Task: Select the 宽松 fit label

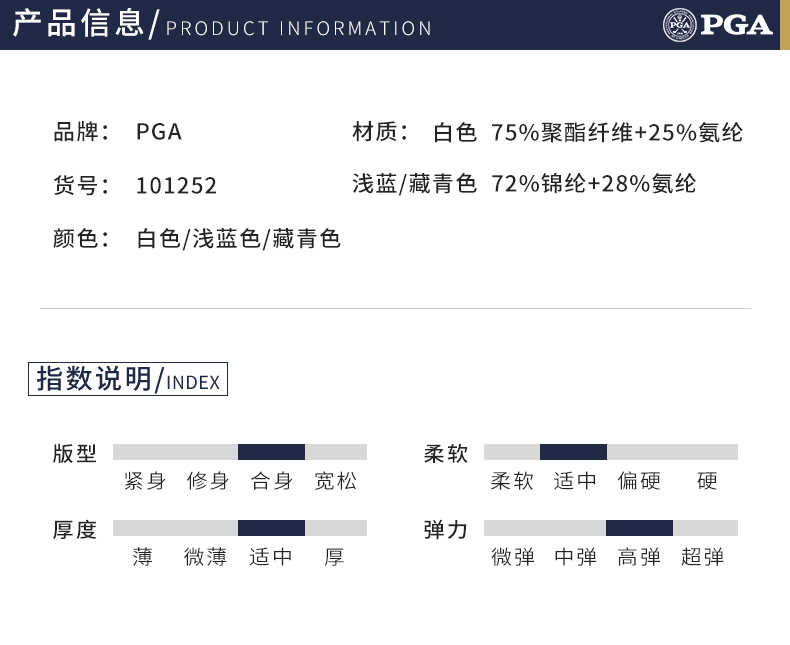Action: tap(335, 481)
